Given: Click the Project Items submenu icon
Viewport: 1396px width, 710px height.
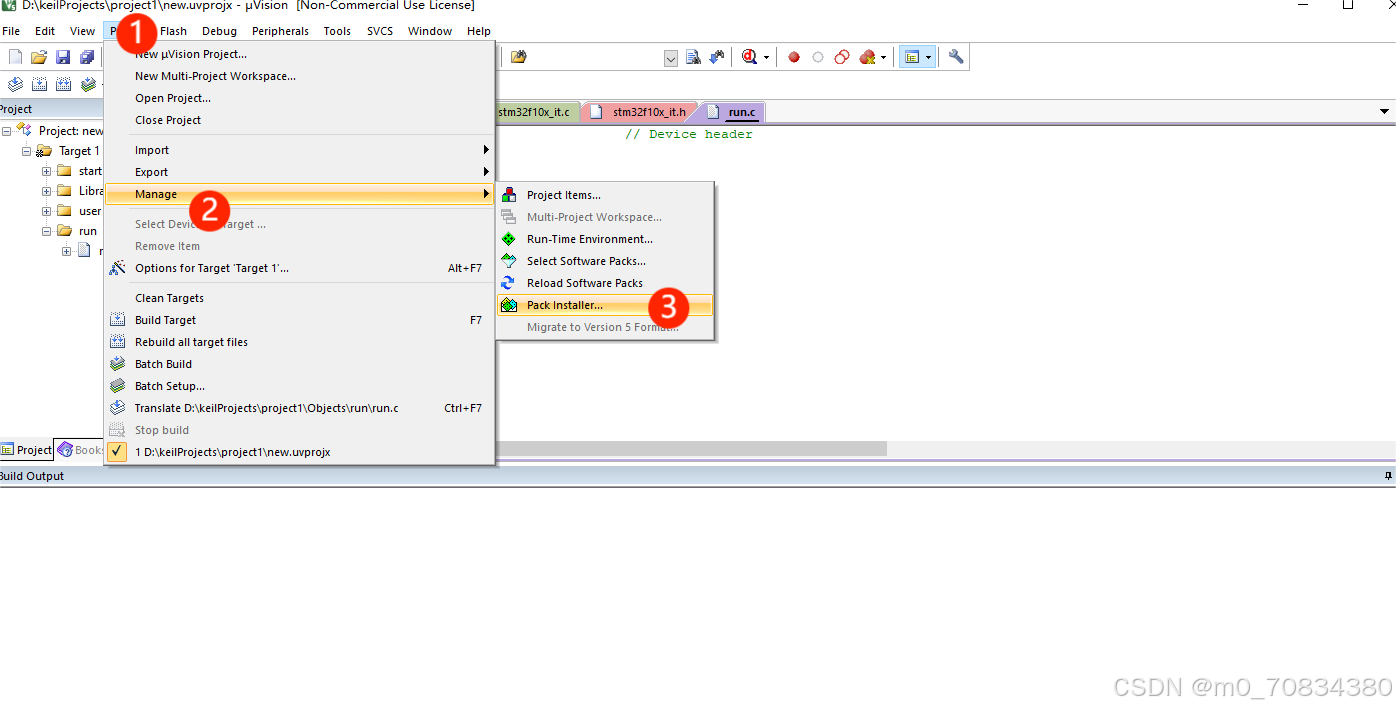Looking at the screenshot, I should tap(509, 195).
